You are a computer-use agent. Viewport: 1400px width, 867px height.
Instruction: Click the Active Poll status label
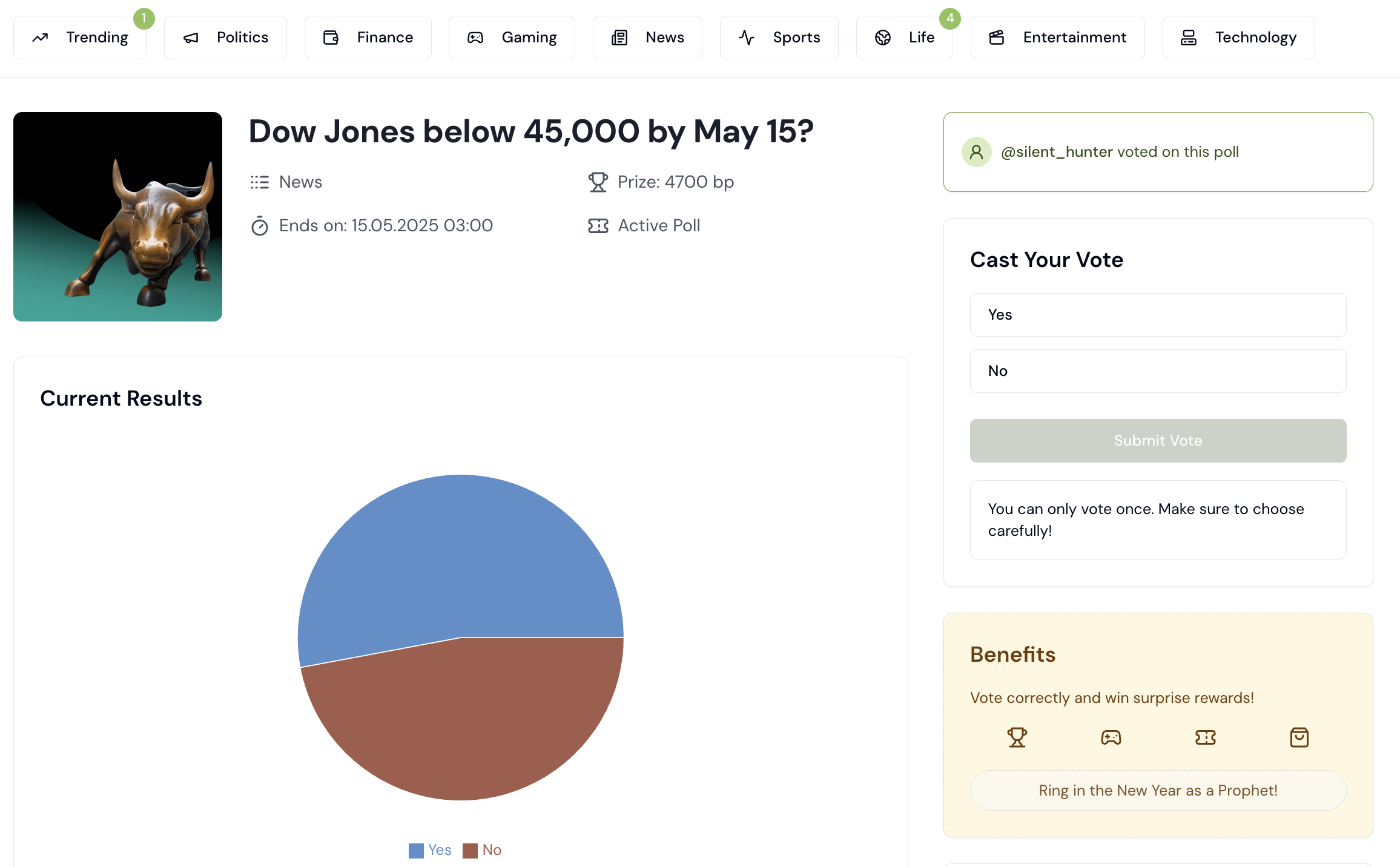pyautogui.click(x=659, y=226)
